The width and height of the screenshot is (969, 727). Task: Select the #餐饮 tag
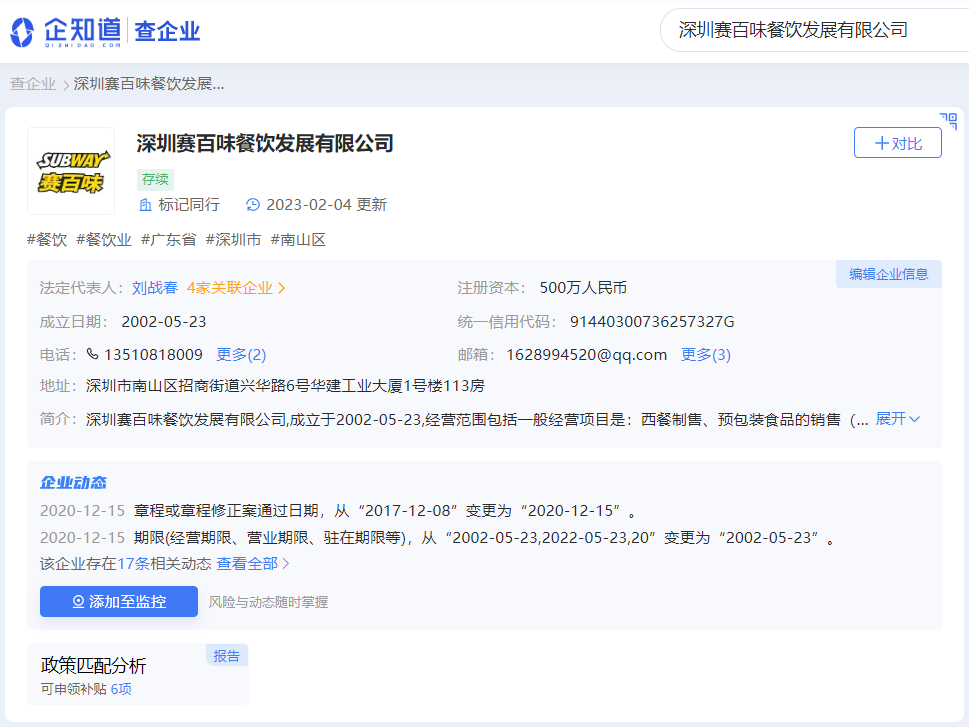tap(47, 240)
